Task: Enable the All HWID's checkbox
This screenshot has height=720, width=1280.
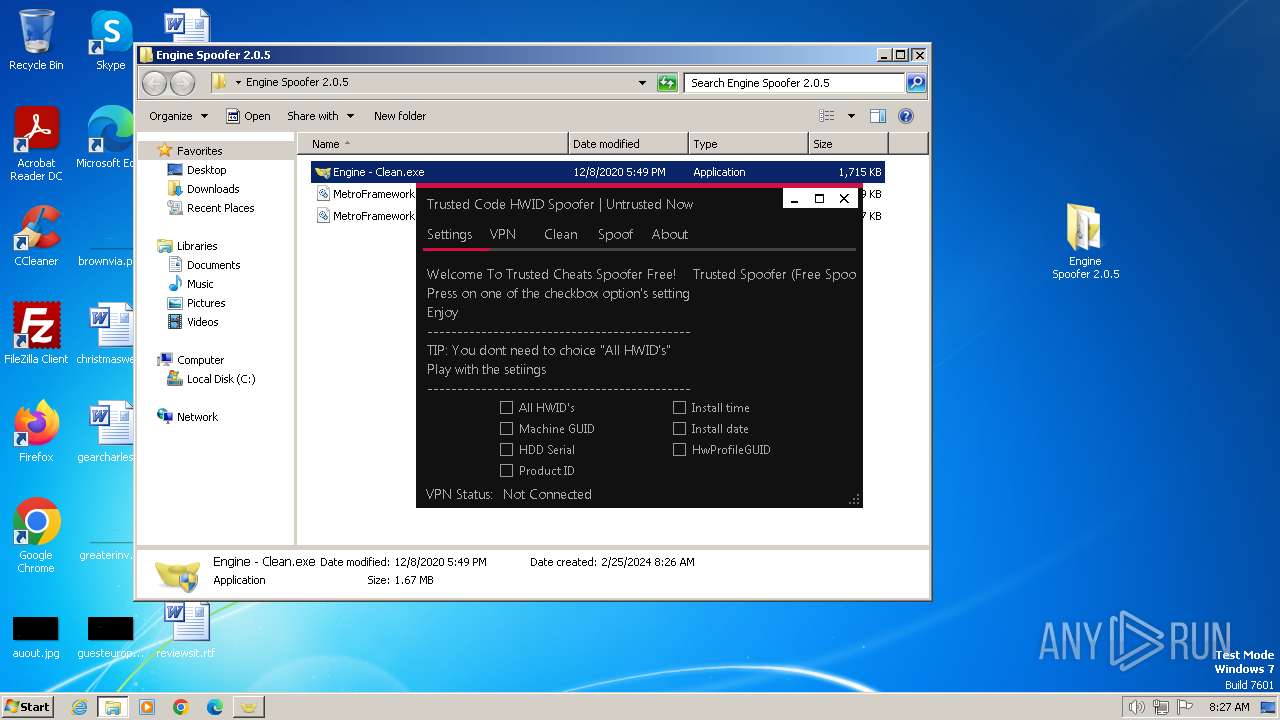Action: 506,408
